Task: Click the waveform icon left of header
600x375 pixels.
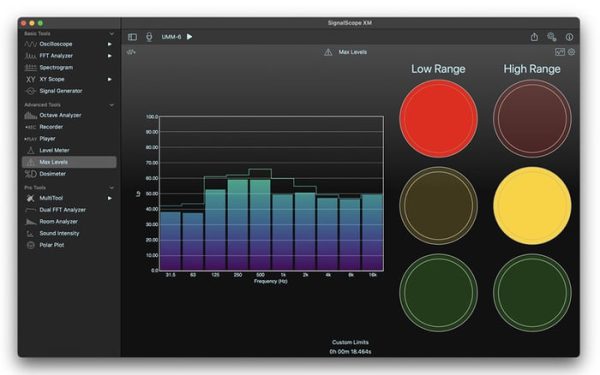Action: pos(131,52)
